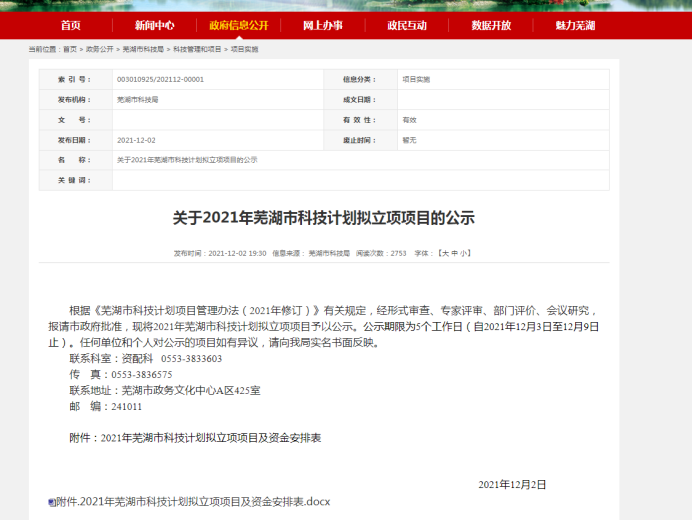The width and height of the screenshot is (692, 521).
Task: Click 首页 in the breadcrumb trail
Action: point(69,48)
